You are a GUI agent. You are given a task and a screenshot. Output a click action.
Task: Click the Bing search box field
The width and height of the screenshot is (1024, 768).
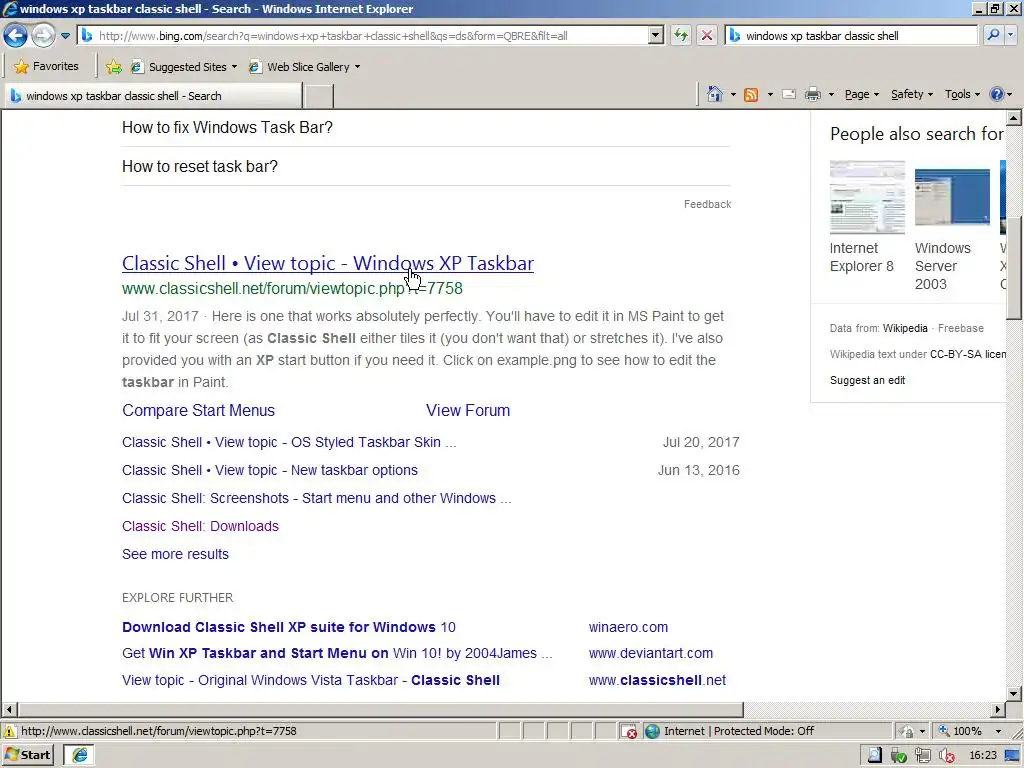[x=851, y=36]
